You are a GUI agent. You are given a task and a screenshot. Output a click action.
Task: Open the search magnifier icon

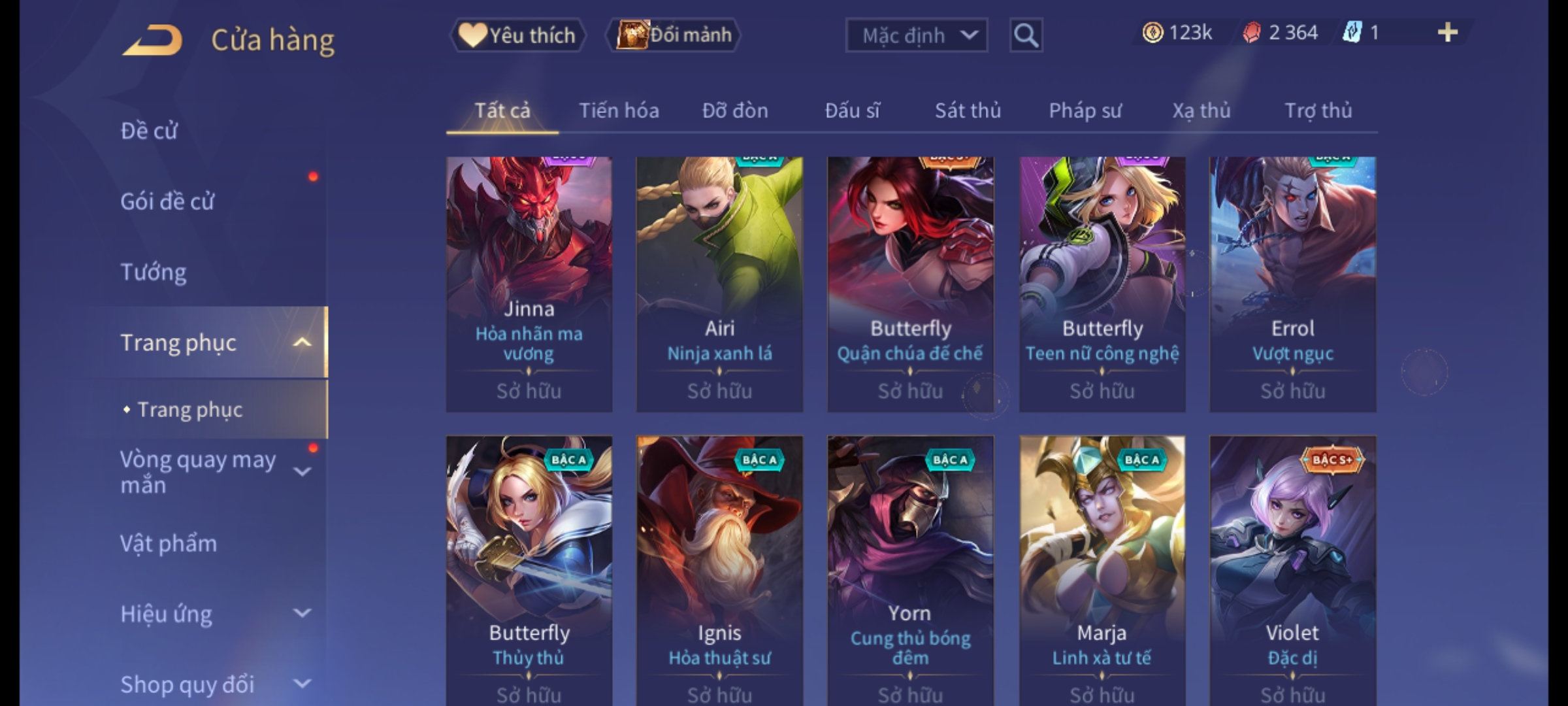(x=1026, y=35)
